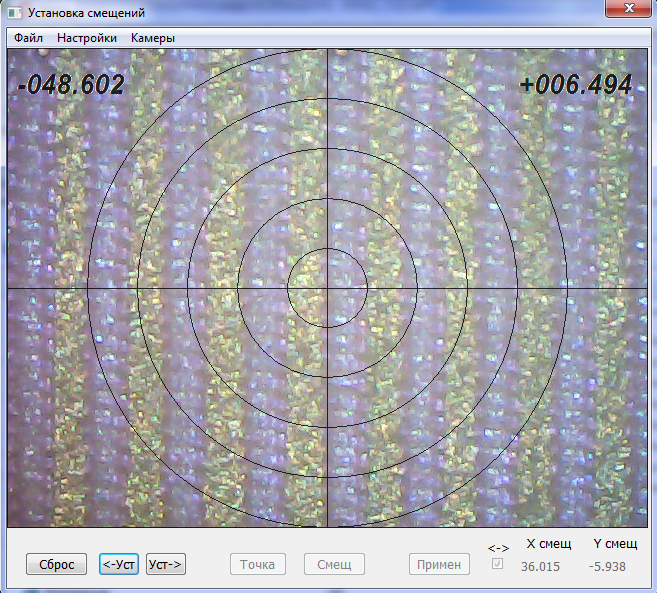
Task: Open the Камеры menu
Action: [x=153, y=38]
